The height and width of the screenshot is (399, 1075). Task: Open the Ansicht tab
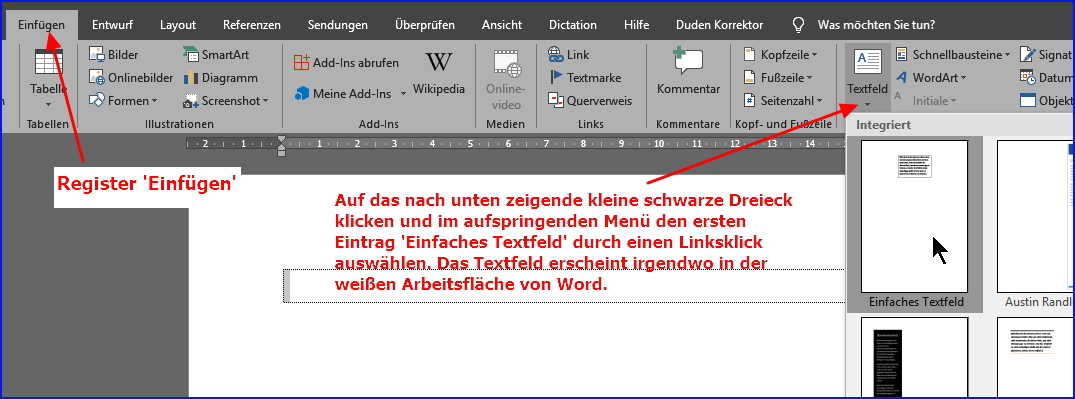click(x=501, y=25)
